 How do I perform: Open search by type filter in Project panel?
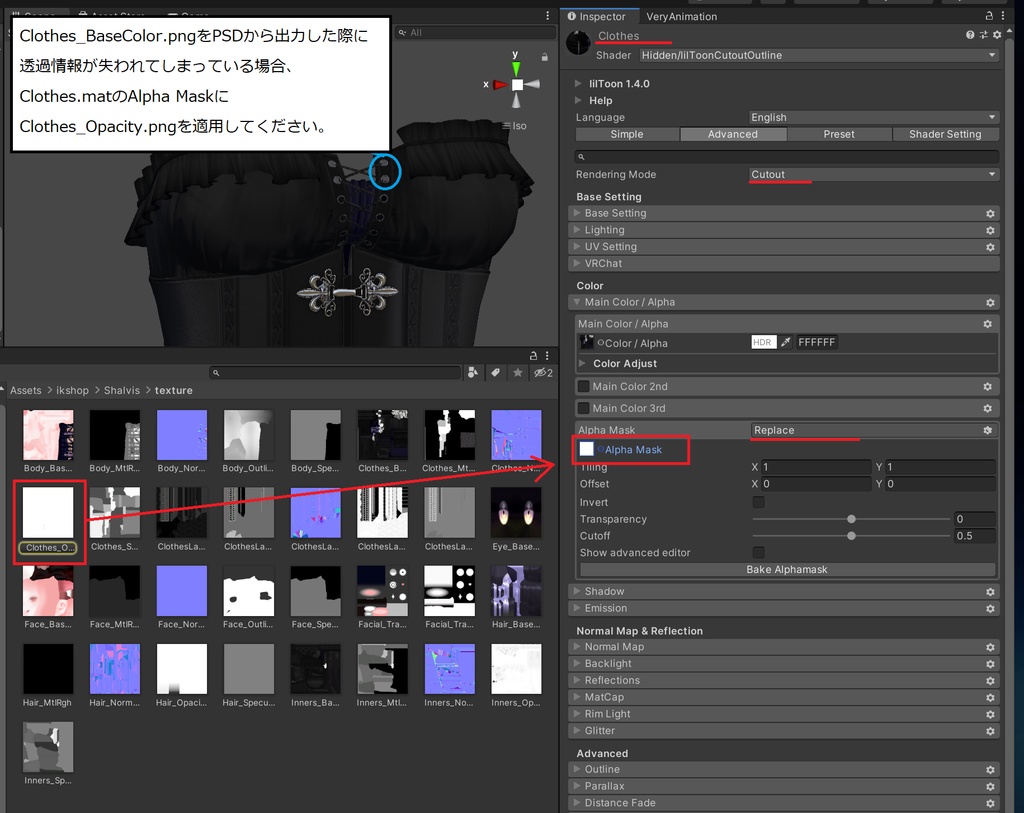click(472, 372)
